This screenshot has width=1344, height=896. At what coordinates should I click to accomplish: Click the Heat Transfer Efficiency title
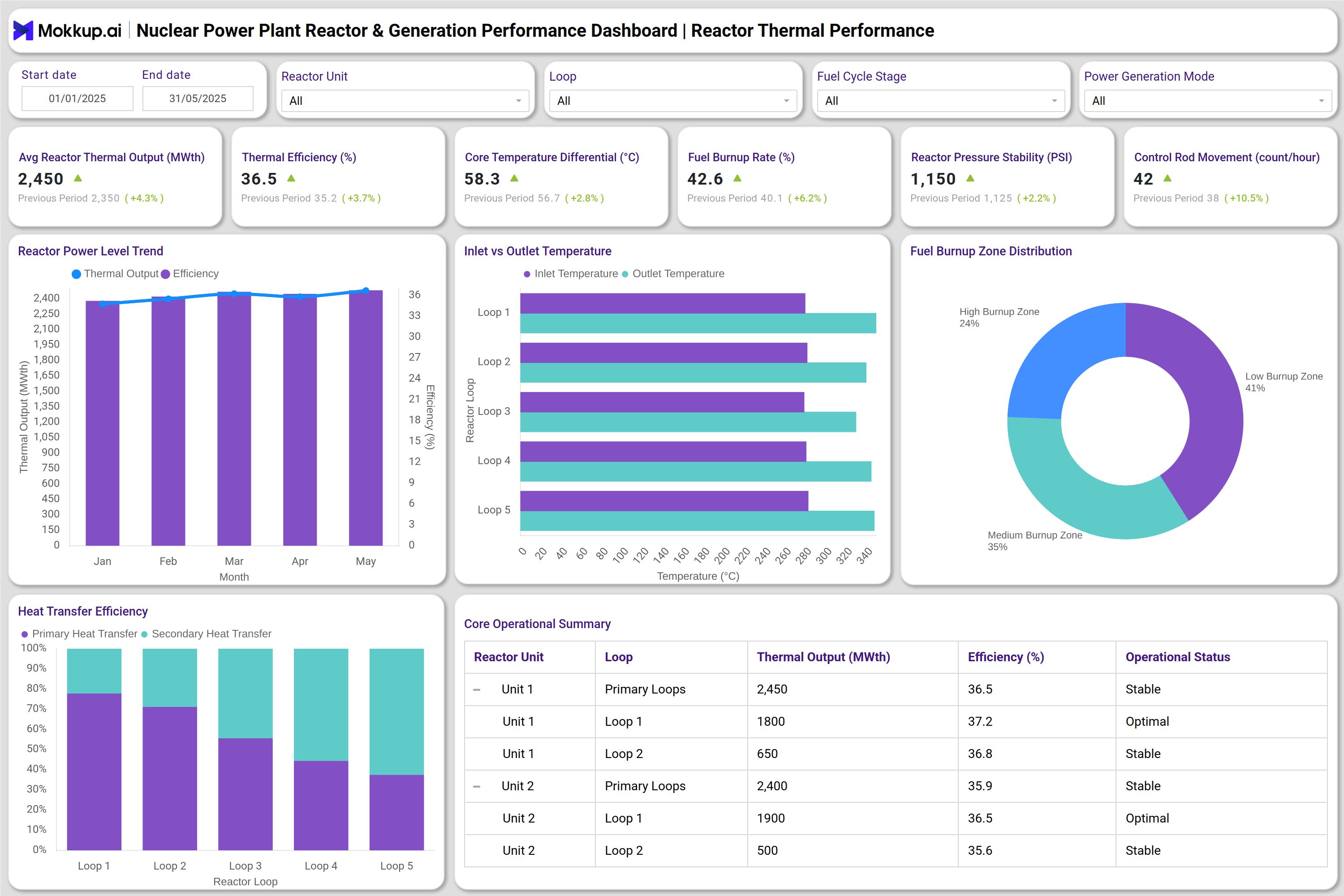point(83,612)
